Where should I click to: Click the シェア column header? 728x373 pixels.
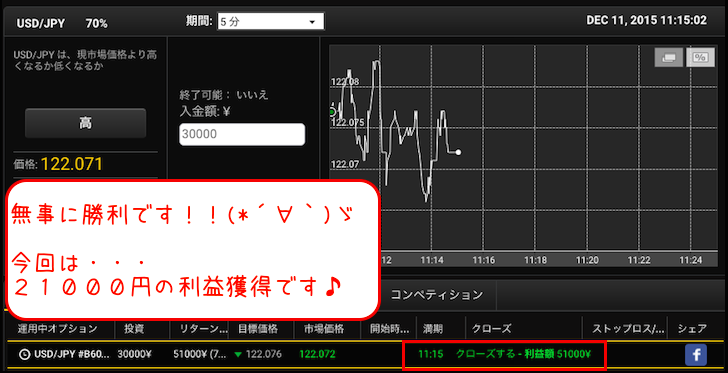tap(692, 329)
